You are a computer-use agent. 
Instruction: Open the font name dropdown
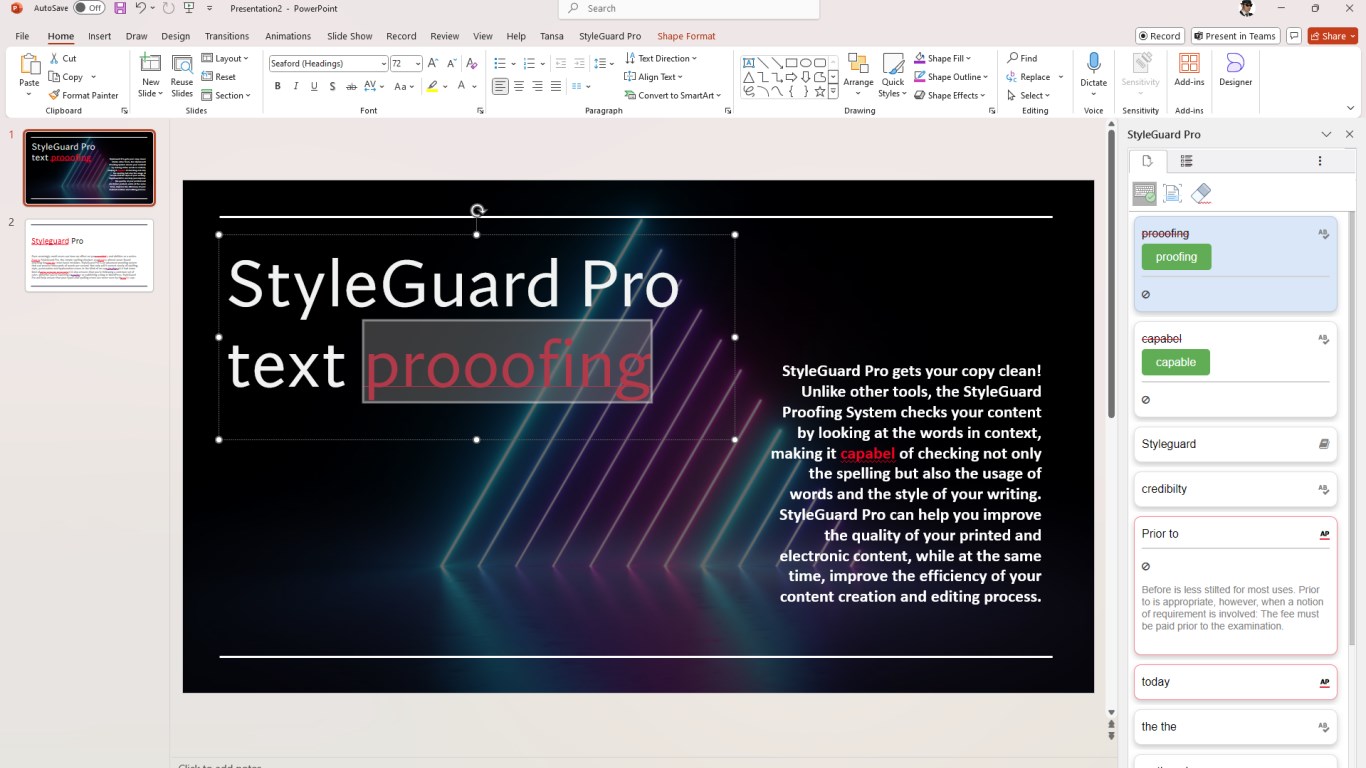(382, 63)
